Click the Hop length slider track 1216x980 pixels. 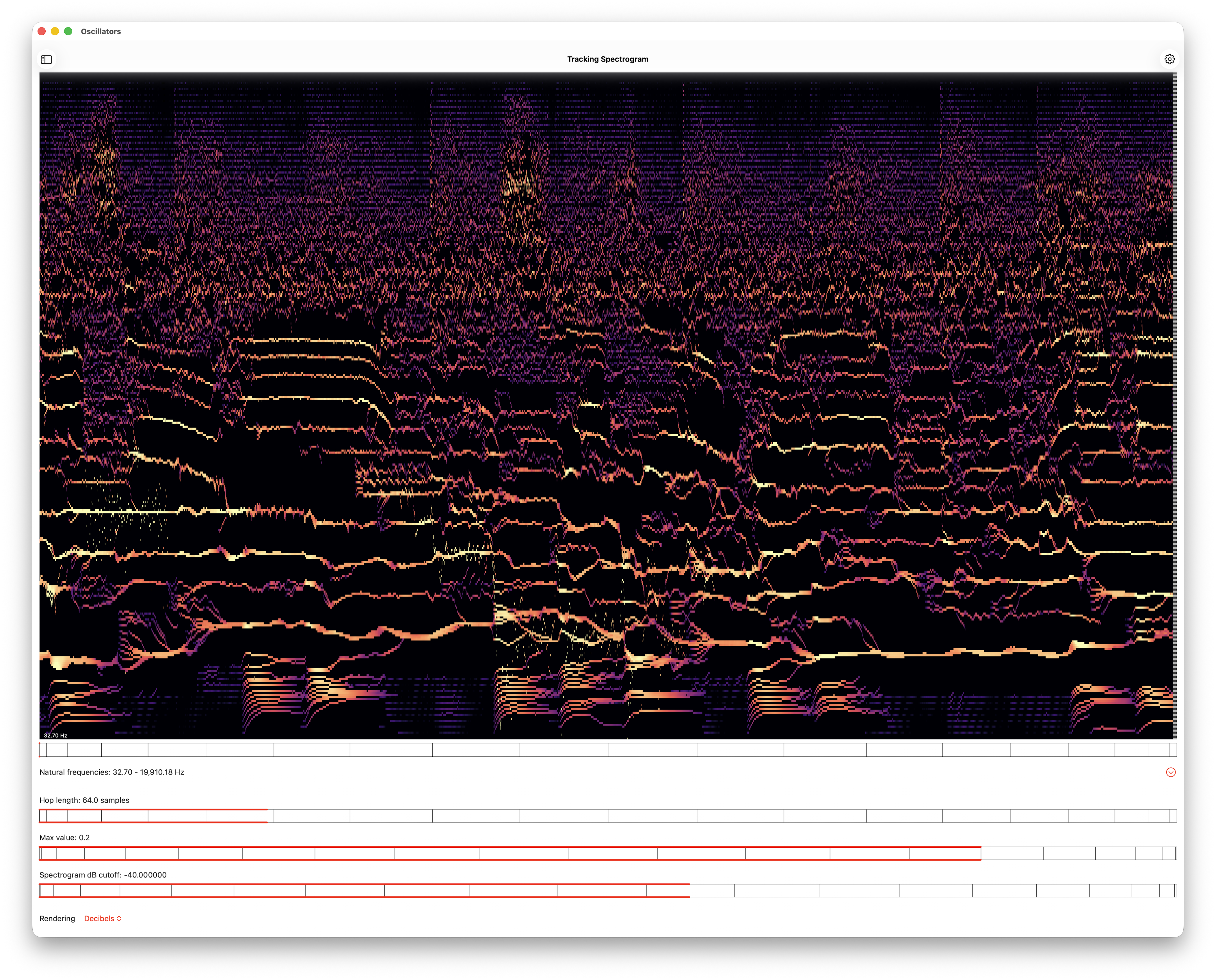click(x=608, y=816)
